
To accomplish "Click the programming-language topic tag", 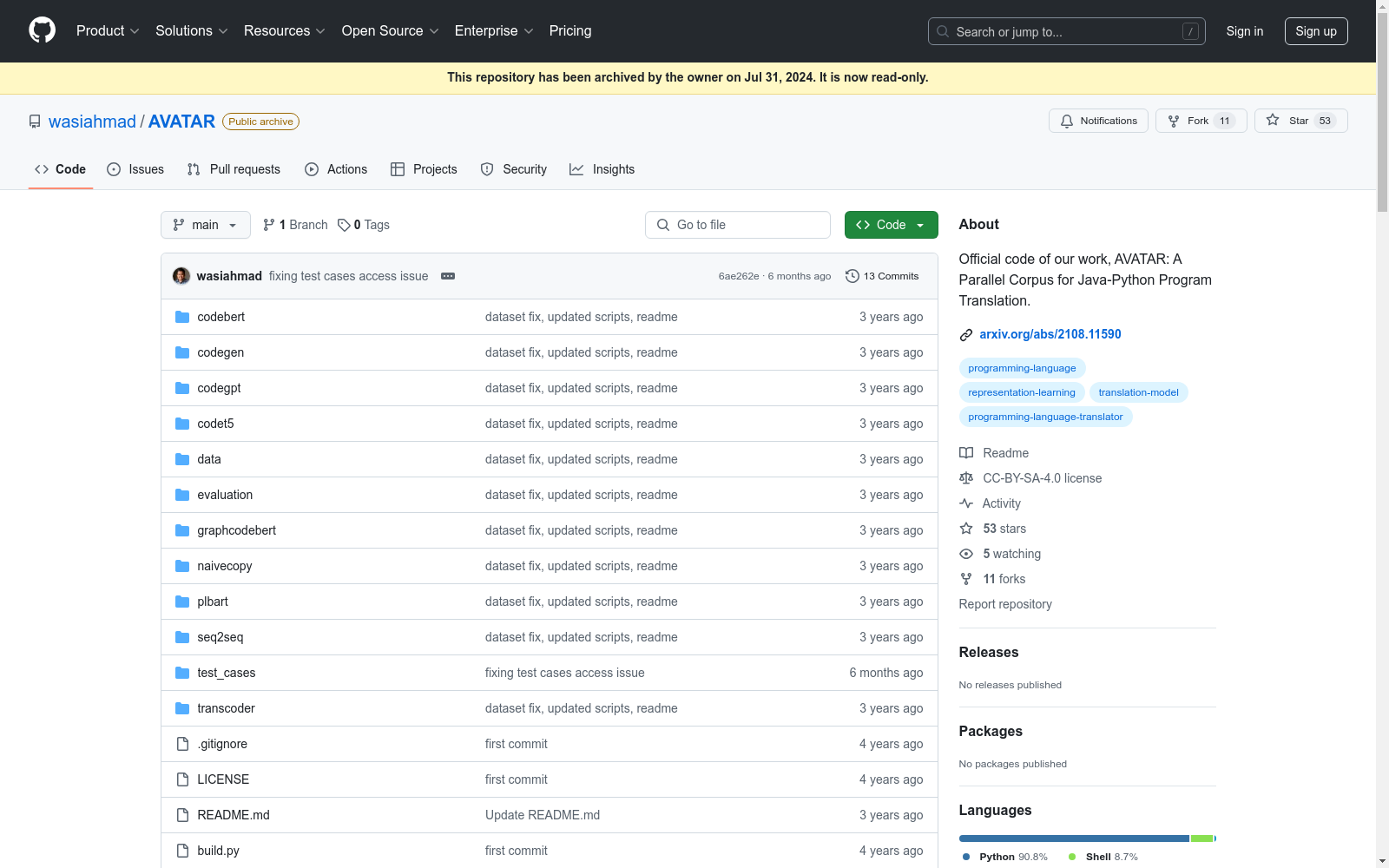I will coord(1022,368).
